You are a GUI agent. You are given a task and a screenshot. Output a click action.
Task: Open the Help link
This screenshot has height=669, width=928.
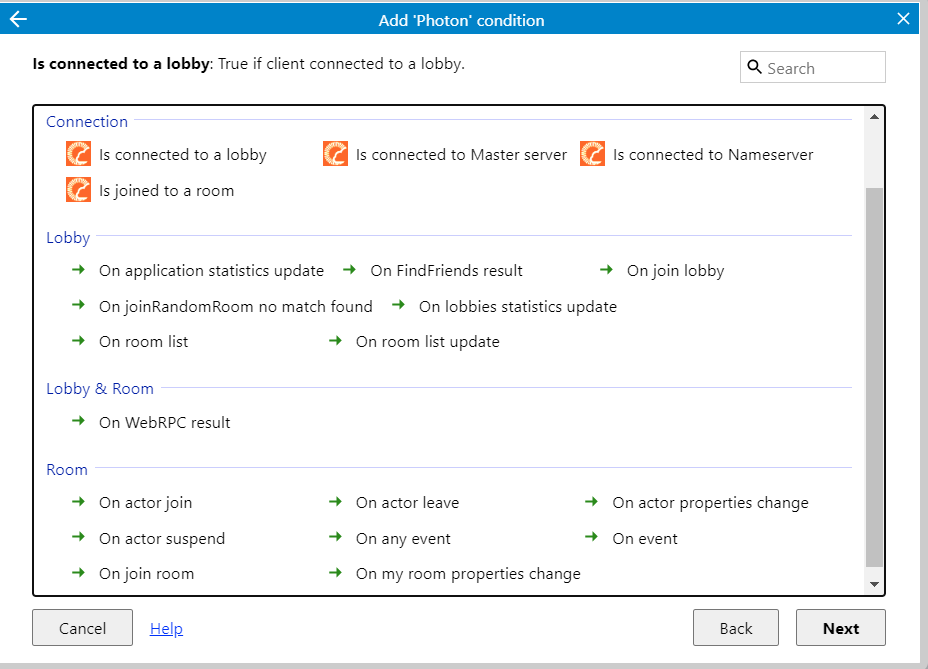pos(166,628)
